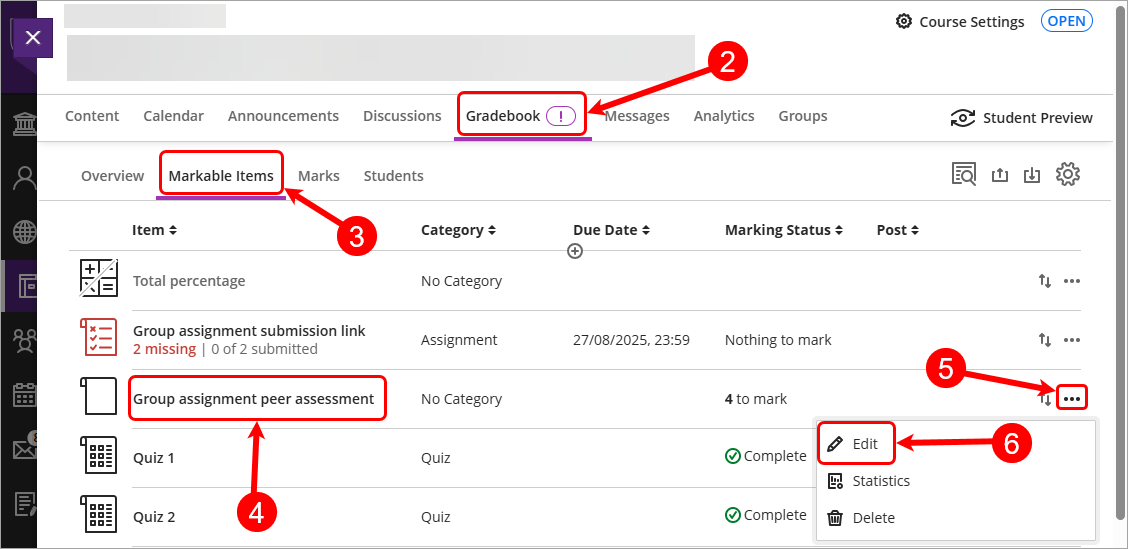Sort by Due Date column header
The image size is (1128, 549).
point(611,230)
